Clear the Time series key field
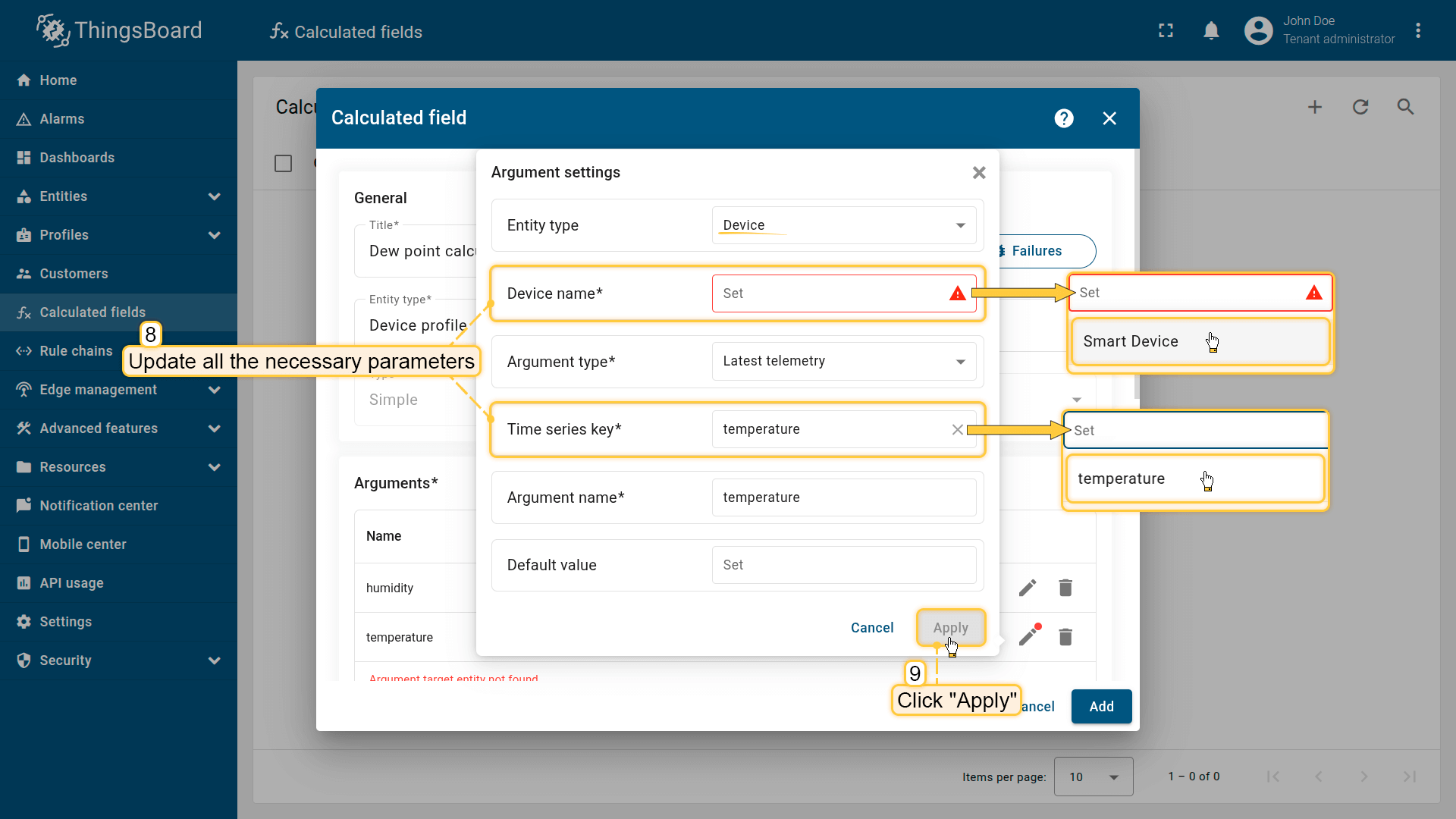Image resolution: width=1456 pixels, height=819 pixels. pos(957,429)
